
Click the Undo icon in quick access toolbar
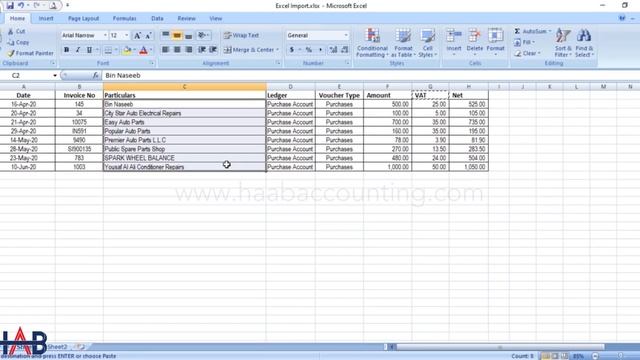coord(21,5)
